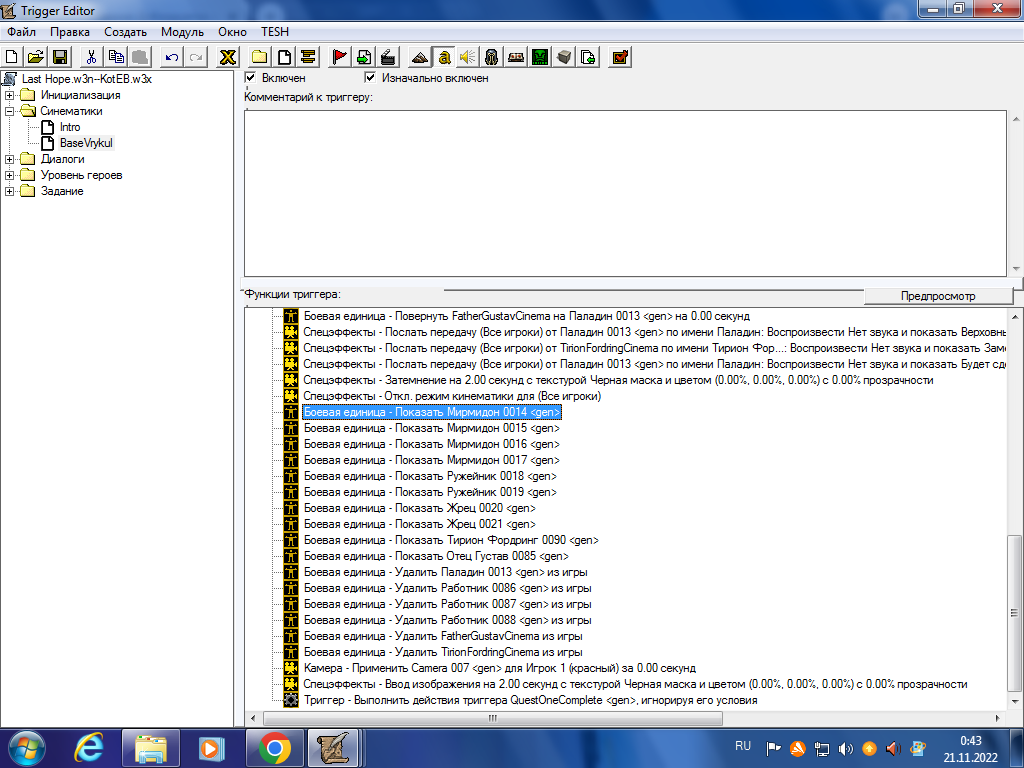Select the Last Hope.w3n--KotEB.w3x root node

pyautogui.click(x=86, y=79)
